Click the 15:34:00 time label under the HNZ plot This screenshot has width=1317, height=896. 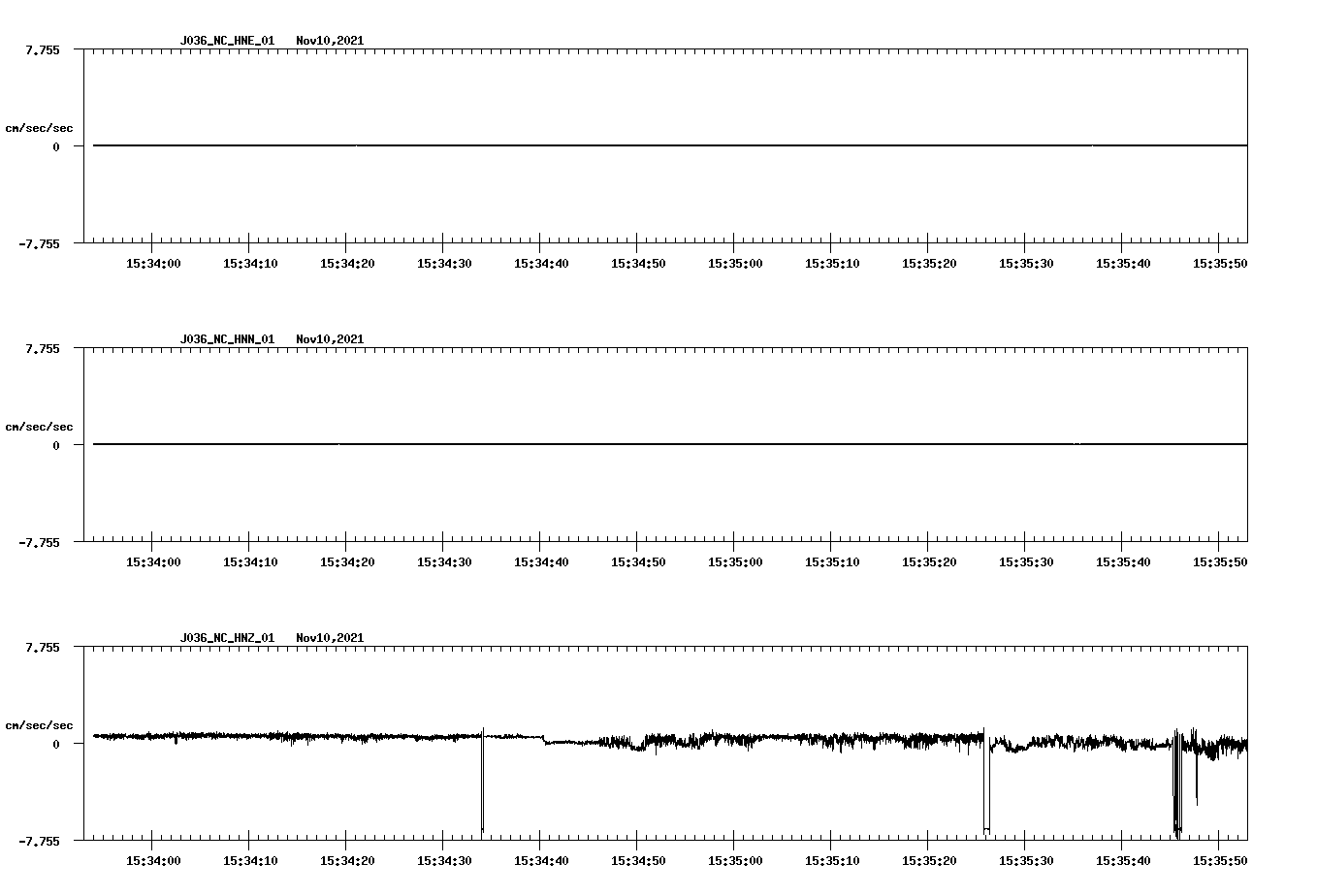[x=153, y=860]
